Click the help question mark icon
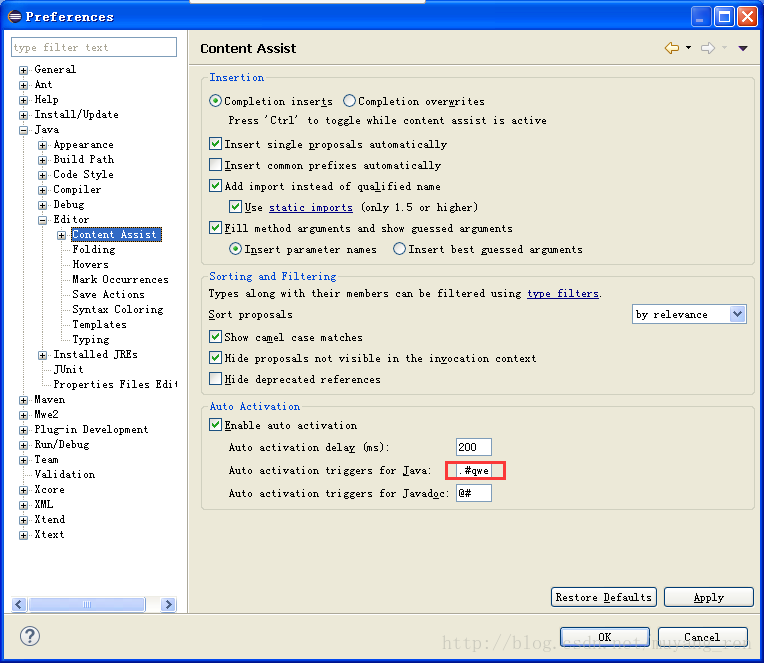Screen dimensions: 764x663 pyautogui.click(x=30, y=636)
